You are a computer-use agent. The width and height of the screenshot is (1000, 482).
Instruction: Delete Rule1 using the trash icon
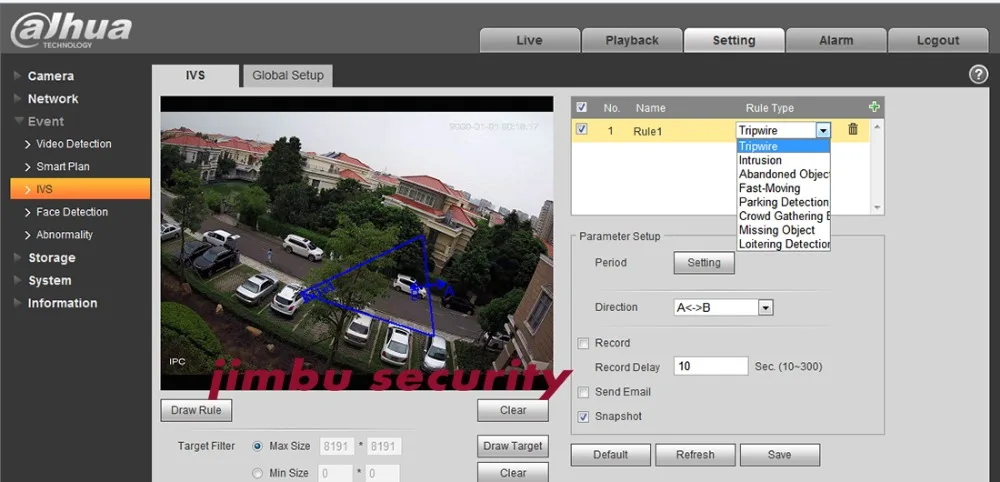tap(853, 129)
